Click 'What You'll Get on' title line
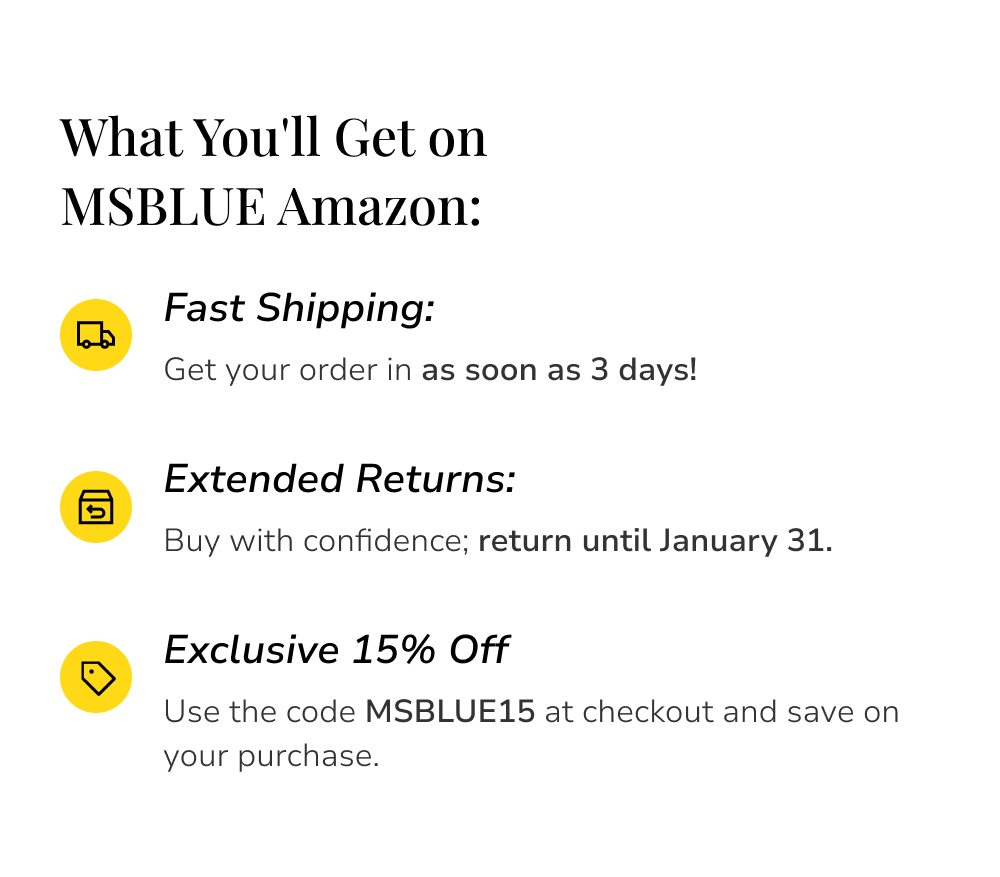The height and width of the screenshot is (877, 1000). tap(274, 138)
